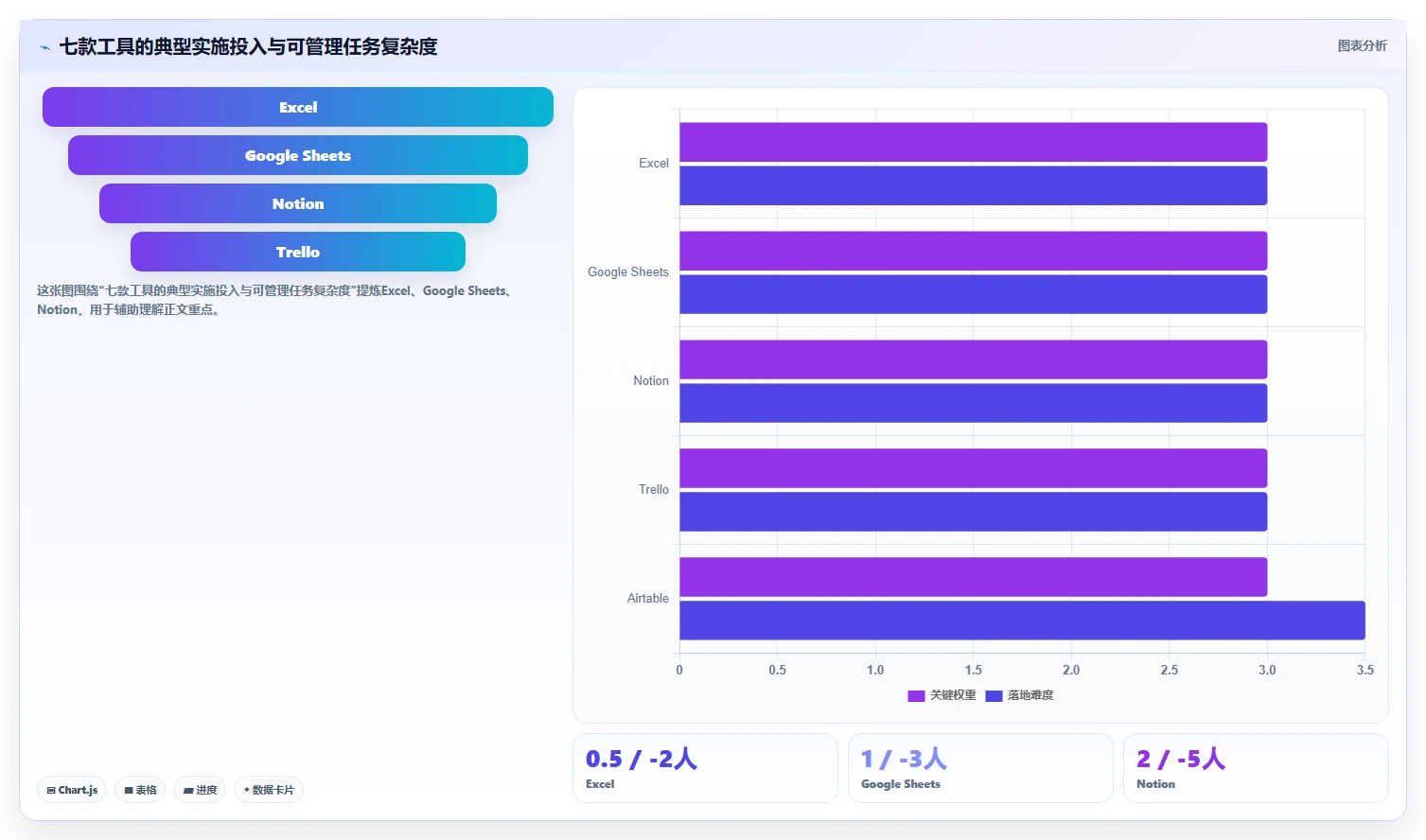This screenshot has width=1426, height=840.
Task: Select the Excel funnel bar
Action: [298, 107]
